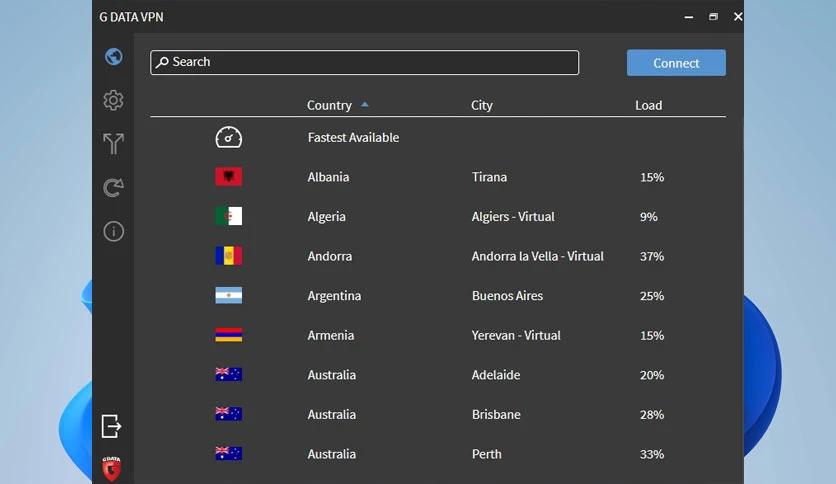Click the 37% load value for Andorra
This screenshot has width=836, height=484.
(x=652, y=256)
